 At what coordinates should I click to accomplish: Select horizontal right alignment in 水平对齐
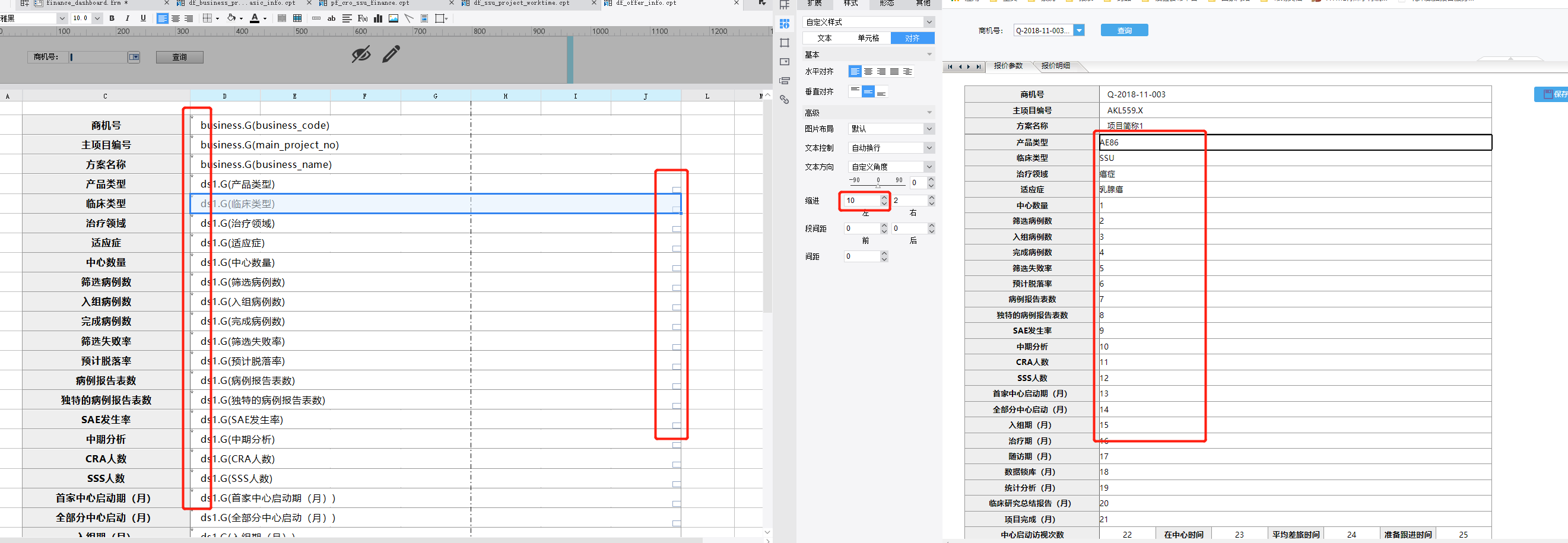pyautogui.click(x=881, y=72)
